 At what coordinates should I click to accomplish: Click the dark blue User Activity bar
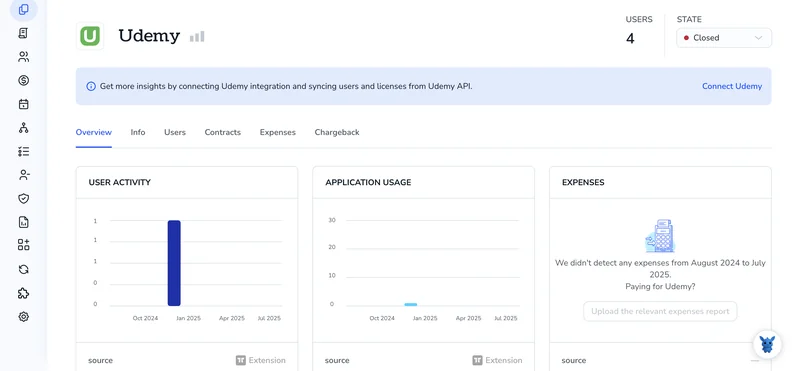pyautogui.click(x=174, y=263)
